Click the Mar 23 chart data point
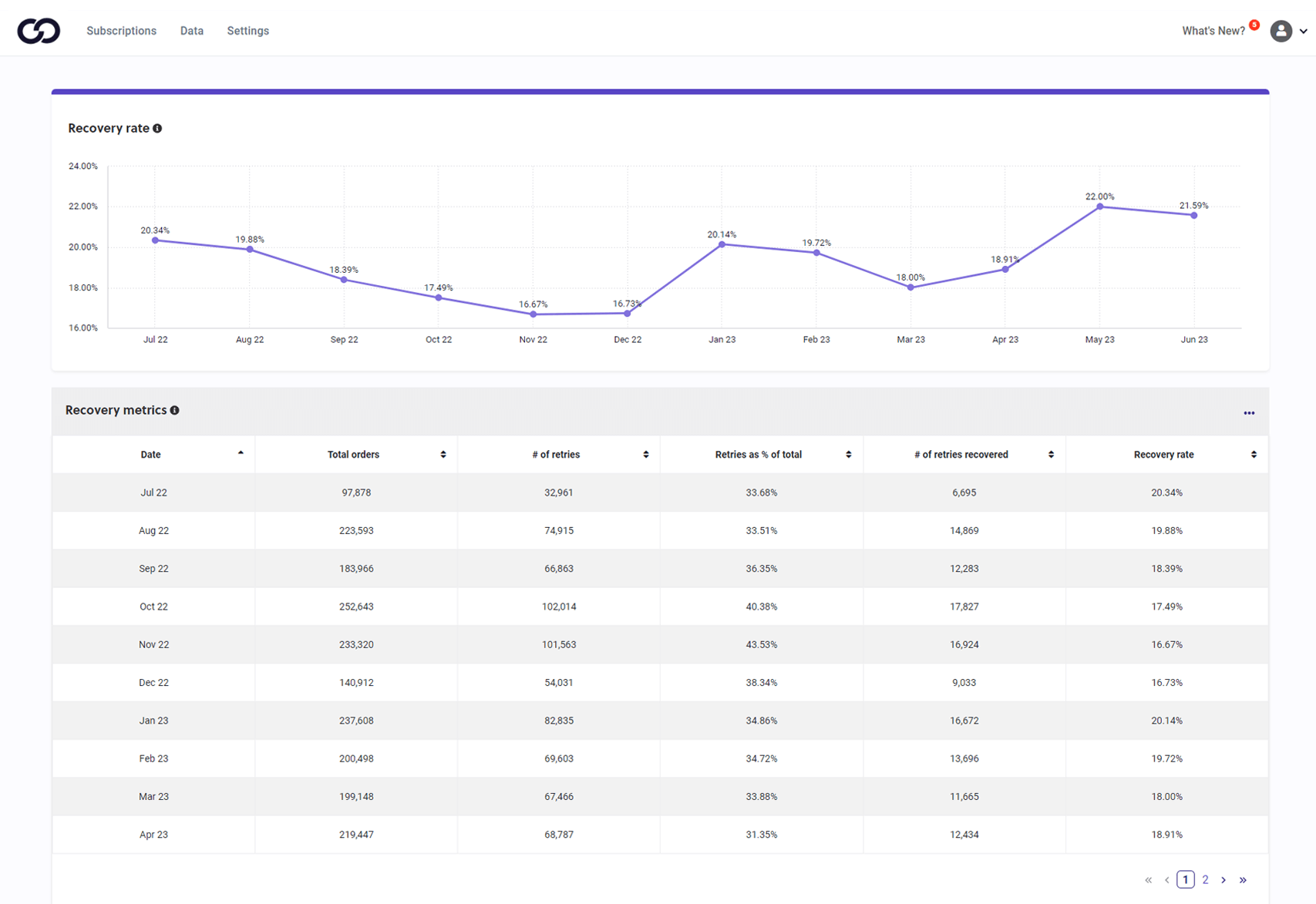The height and width of the screenshot is (904, 1316). [910, 287]
